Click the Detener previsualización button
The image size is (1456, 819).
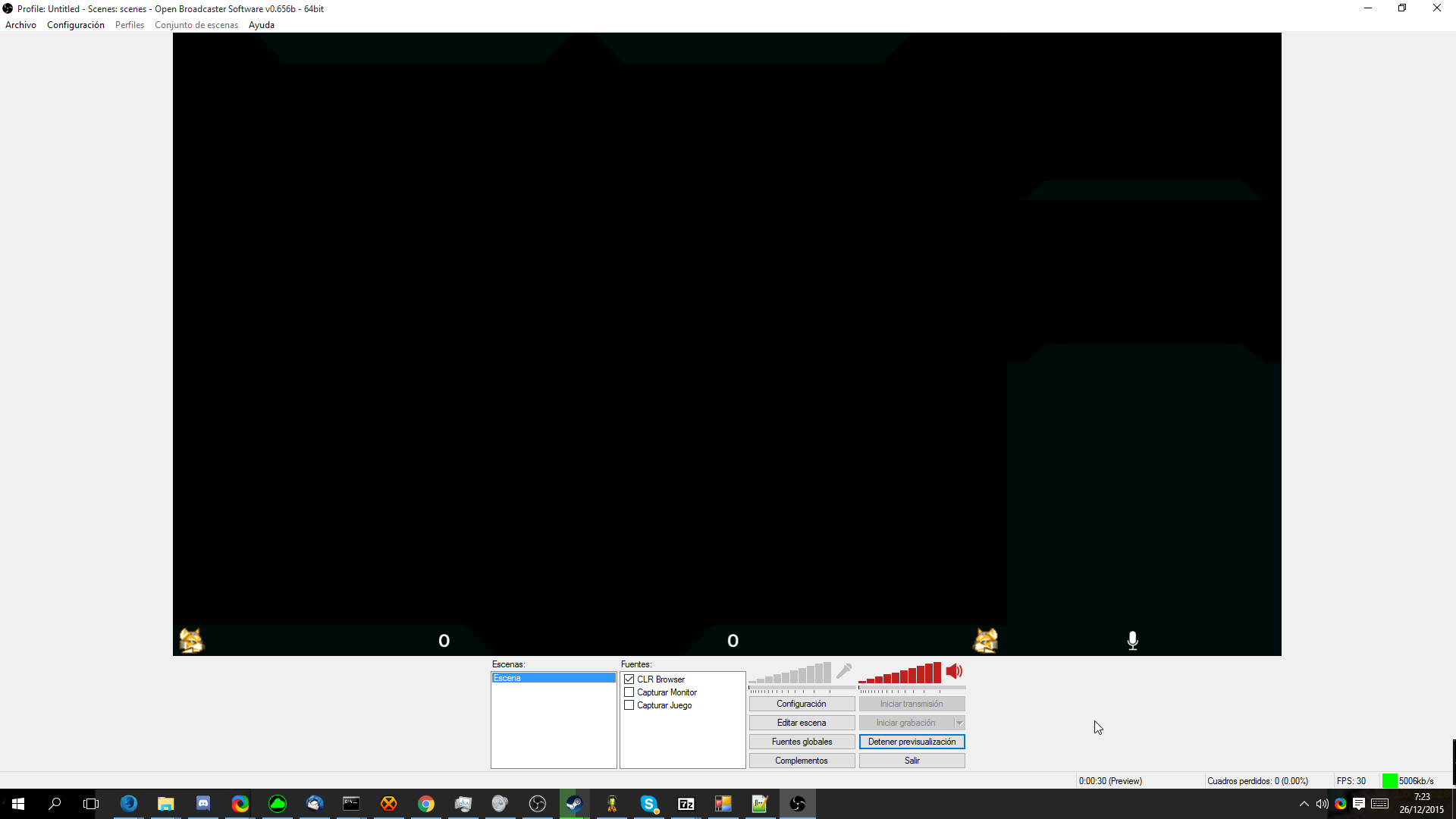click(x=912, y=742)
